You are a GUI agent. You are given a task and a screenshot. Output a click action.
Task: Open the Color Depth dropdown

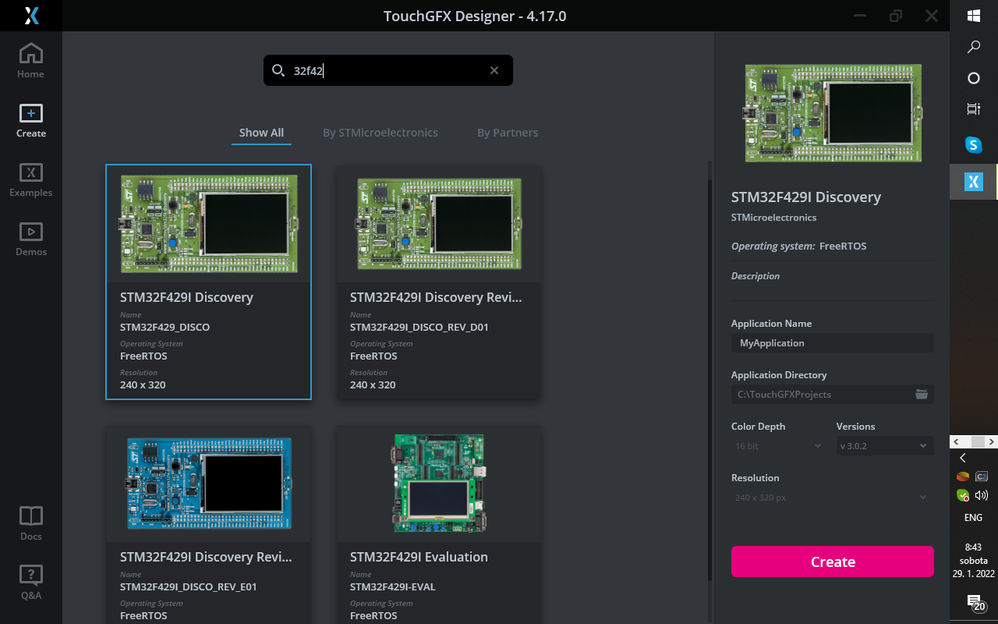(x=778, y=446)
